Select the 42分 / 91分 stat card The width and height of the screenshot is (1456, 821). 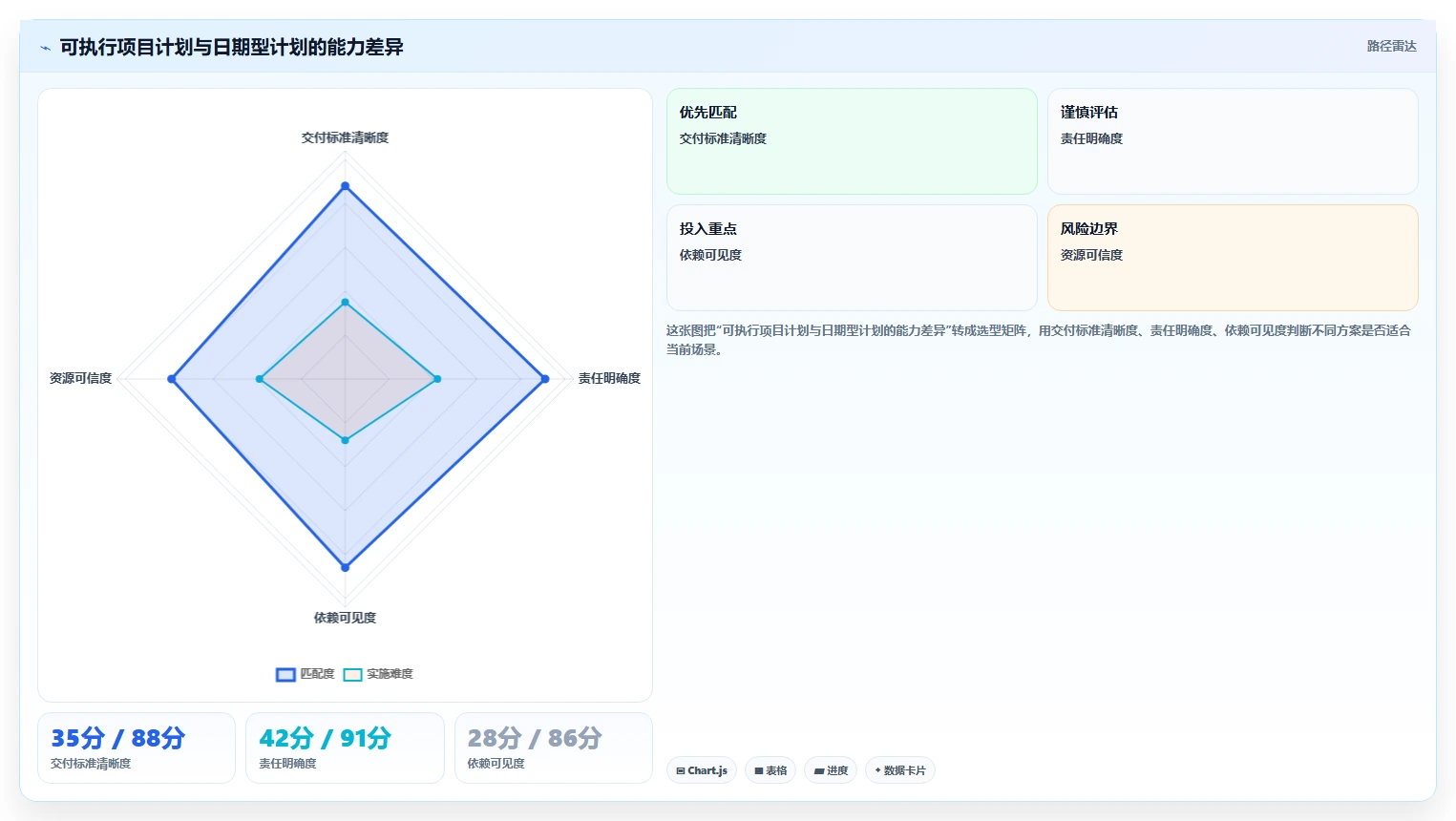point(345,747)
